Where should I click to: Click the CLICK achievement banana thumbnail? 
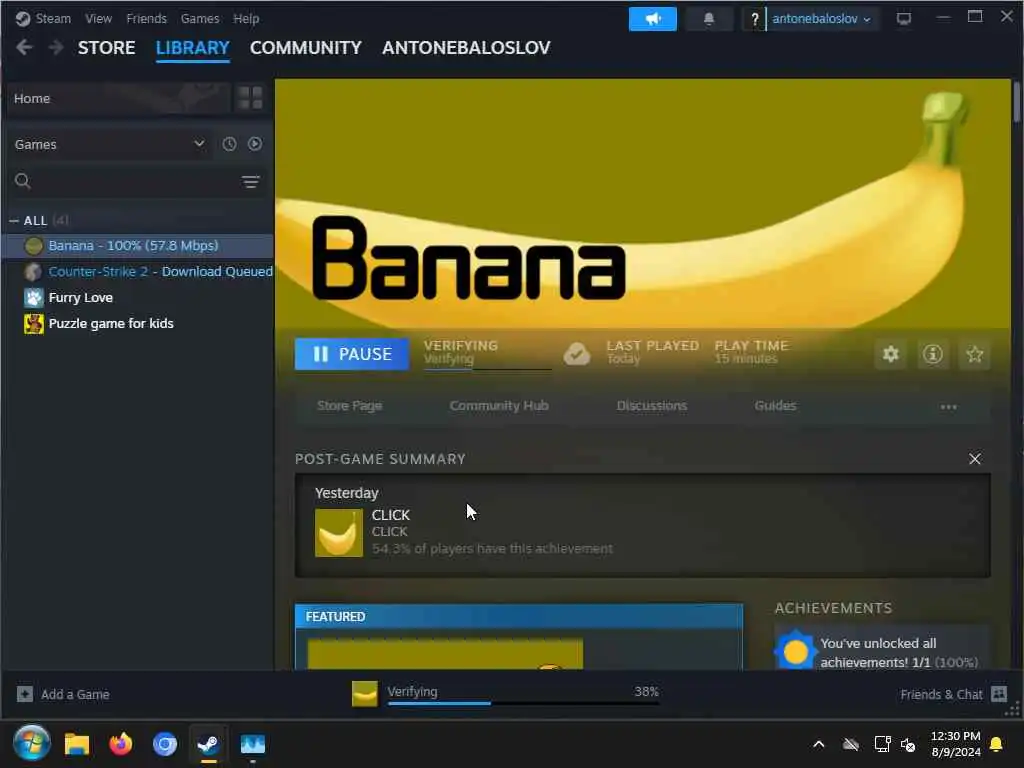(339, 533)
